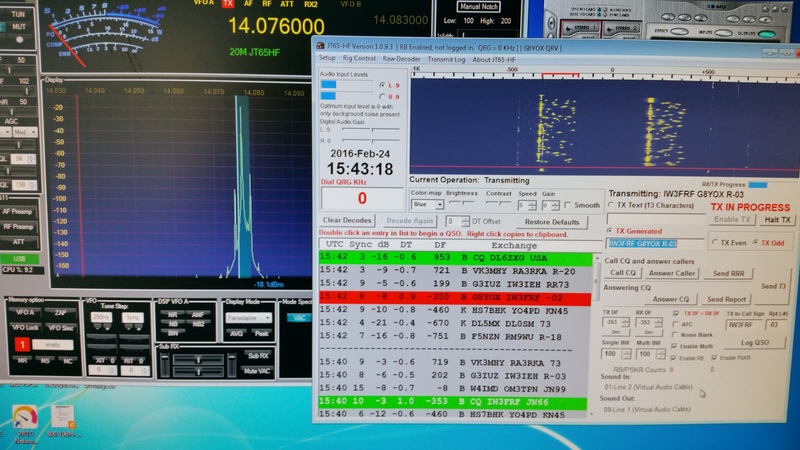Image resolution: width=800 pixels, height=450 pixels.
Task: Enable the Noise Blank checkbox
Action: 675,335
